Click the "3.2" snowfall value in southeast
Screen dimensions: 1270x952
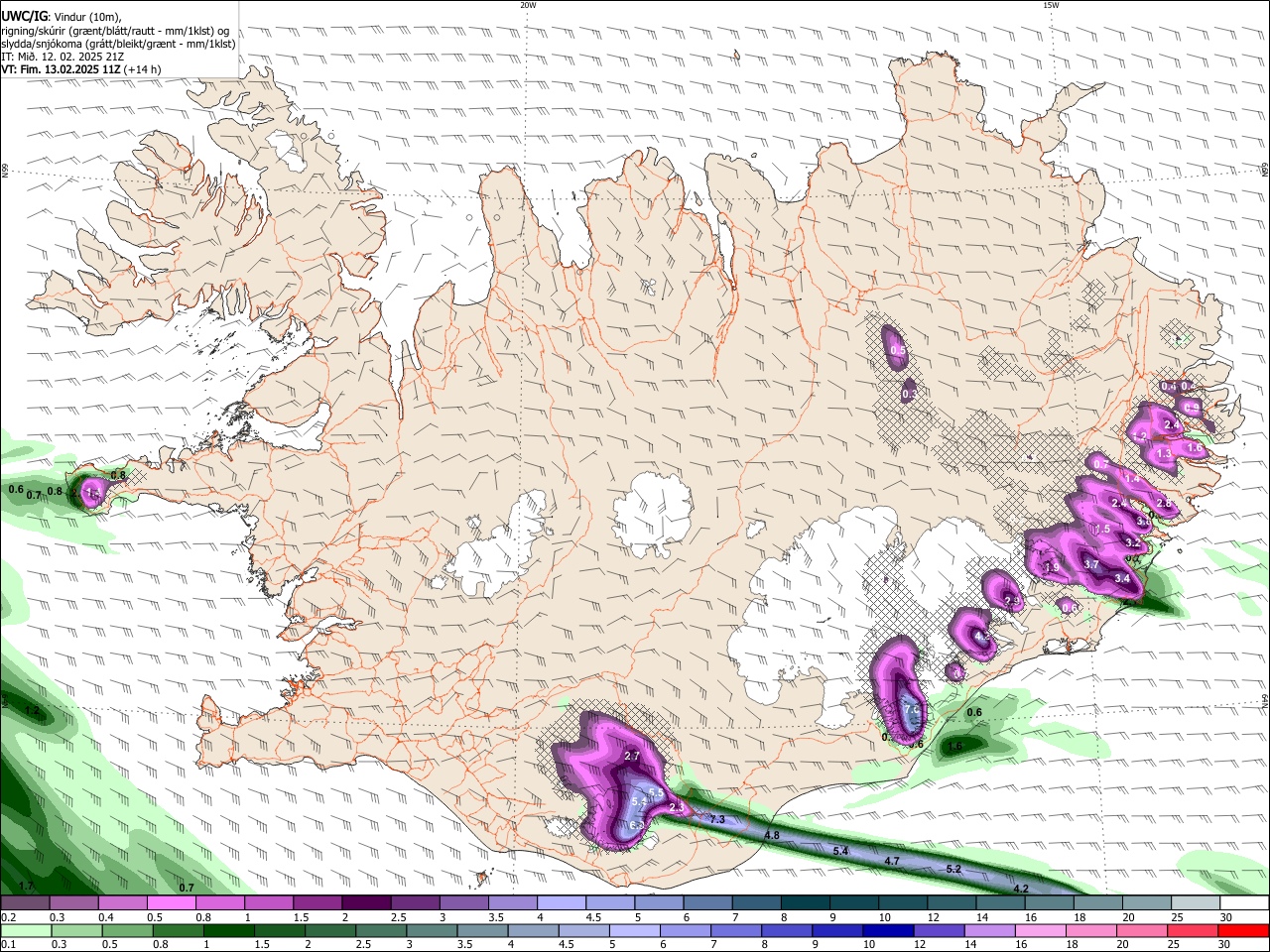pyautogui.click(x=1133, y=543)
